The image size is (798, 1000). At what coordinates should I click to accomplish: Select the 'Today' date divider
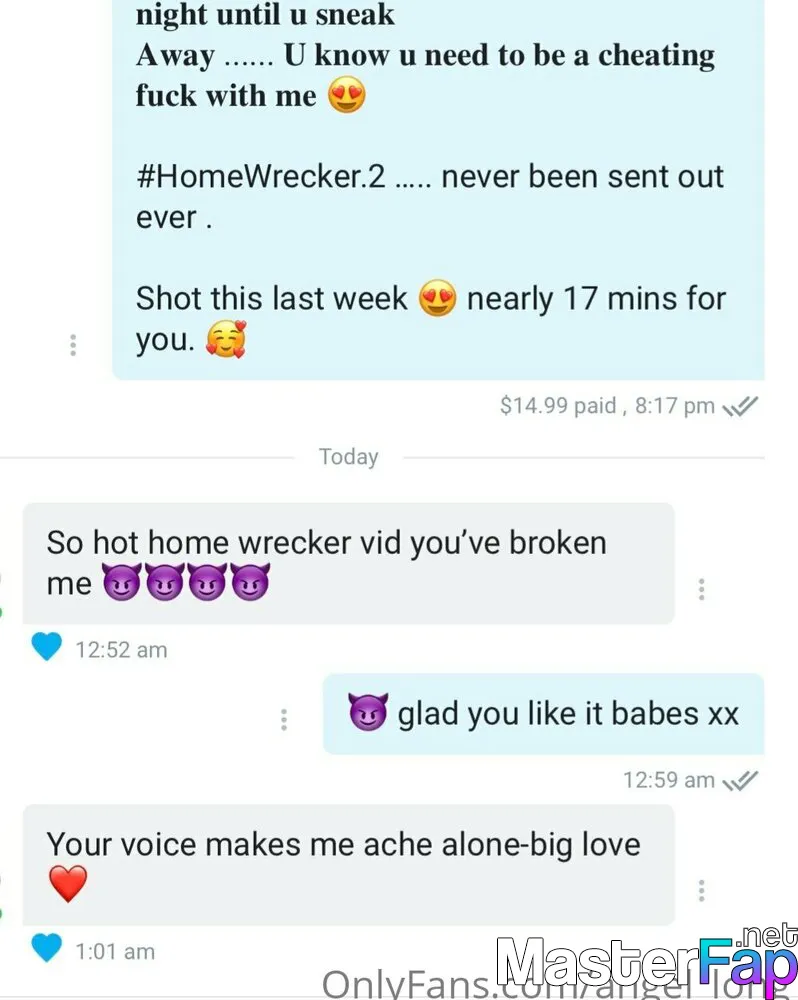point(348,457)
